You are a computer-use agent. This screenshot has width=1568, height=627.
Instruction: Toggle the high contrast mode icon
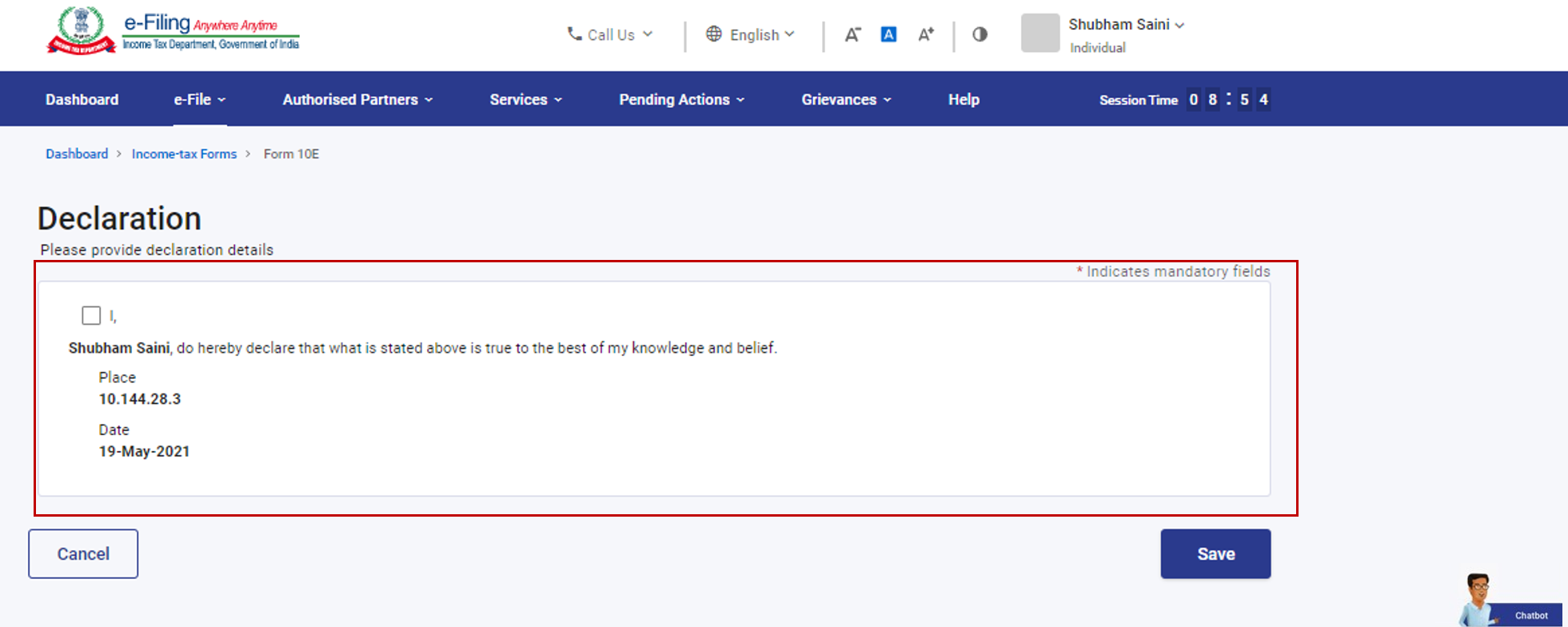[x=980, y=34]
